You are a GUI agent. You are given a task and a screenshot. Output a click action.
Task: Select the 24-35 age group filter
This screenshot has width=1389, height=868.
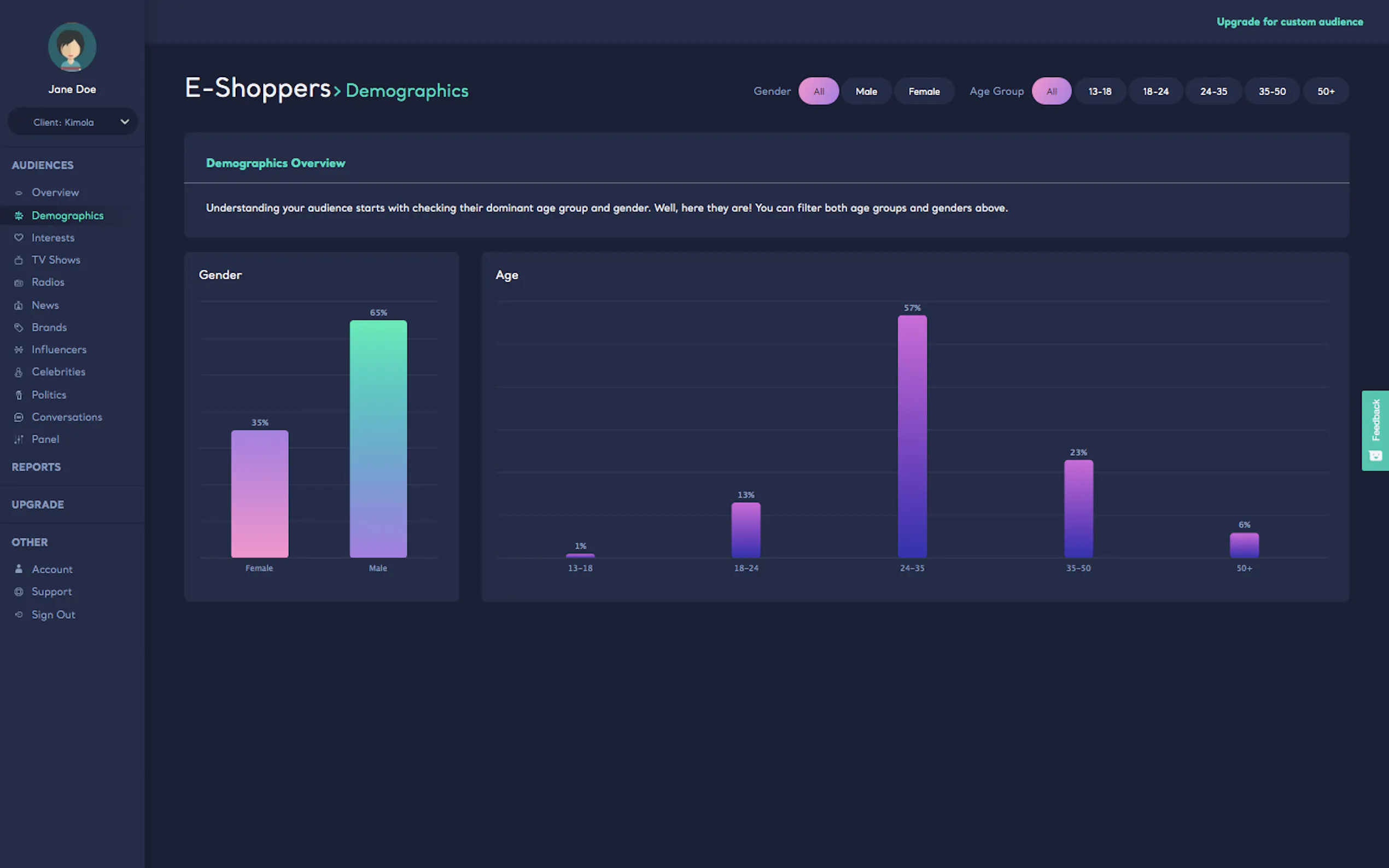(1213, 91)
